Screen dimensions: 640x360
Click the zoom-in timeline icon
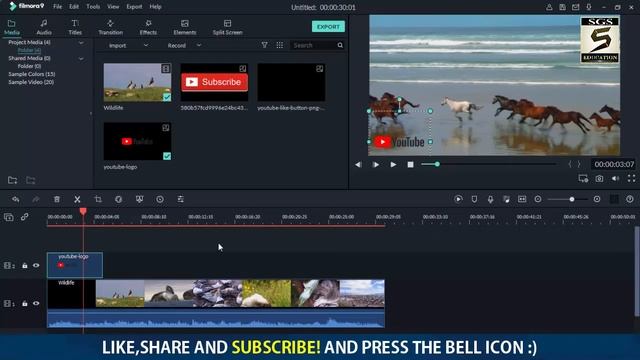pyautogui.click(x=597, y=199)
